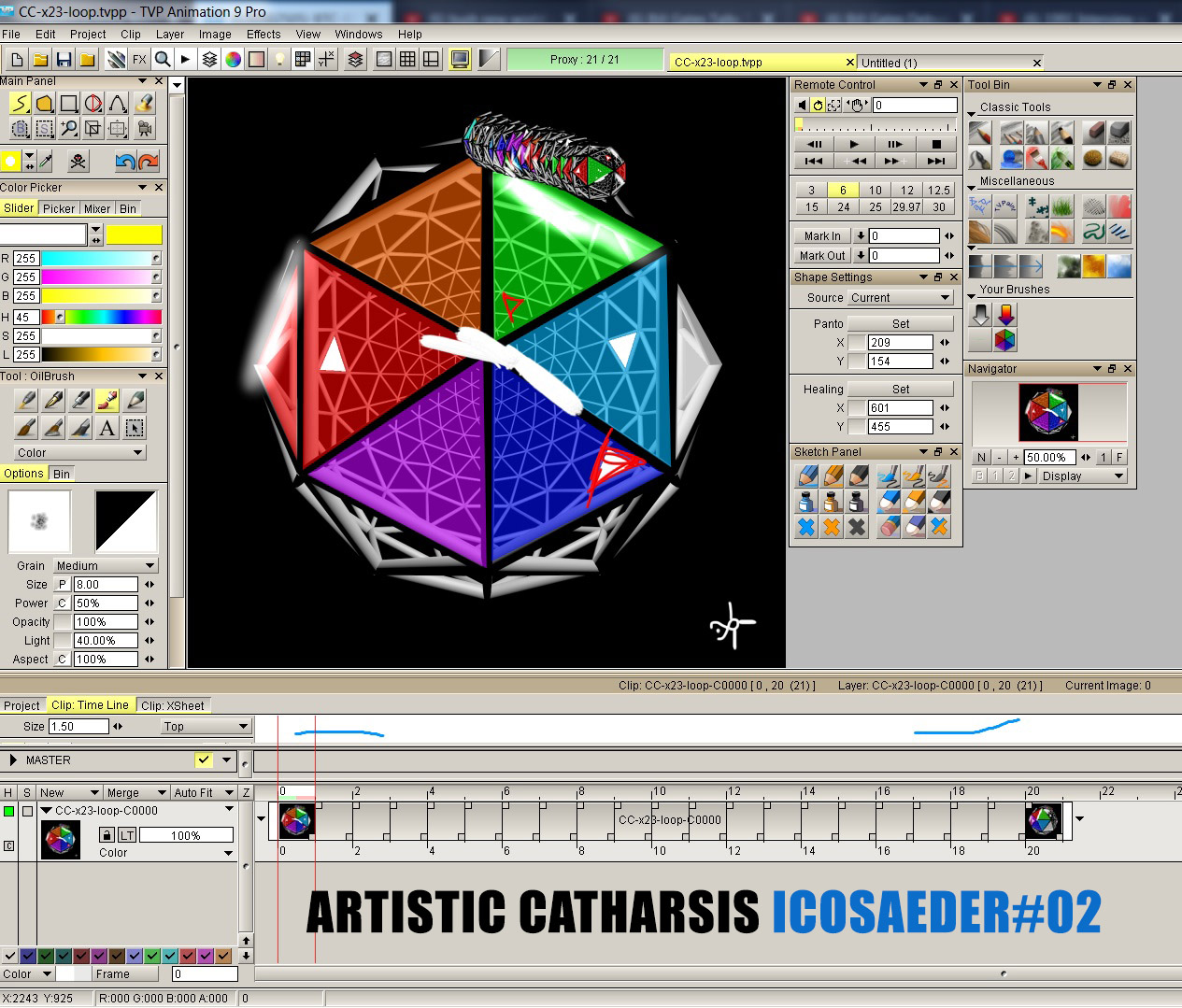The height and width of the screenshot is (1008, 1182).
Task: Pick the color eyedropper tool
Action: click(x=46, y=161)
